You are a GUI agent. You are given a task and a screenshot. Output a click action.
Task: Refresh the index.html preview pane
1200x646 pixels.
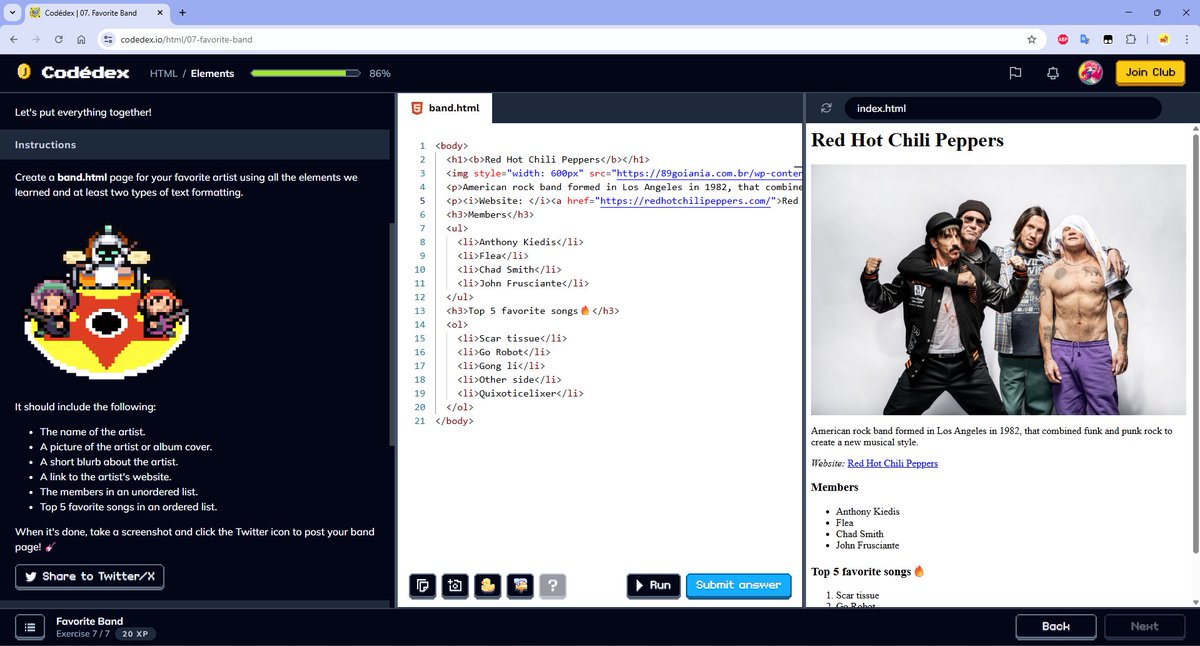tap(826, 108)
